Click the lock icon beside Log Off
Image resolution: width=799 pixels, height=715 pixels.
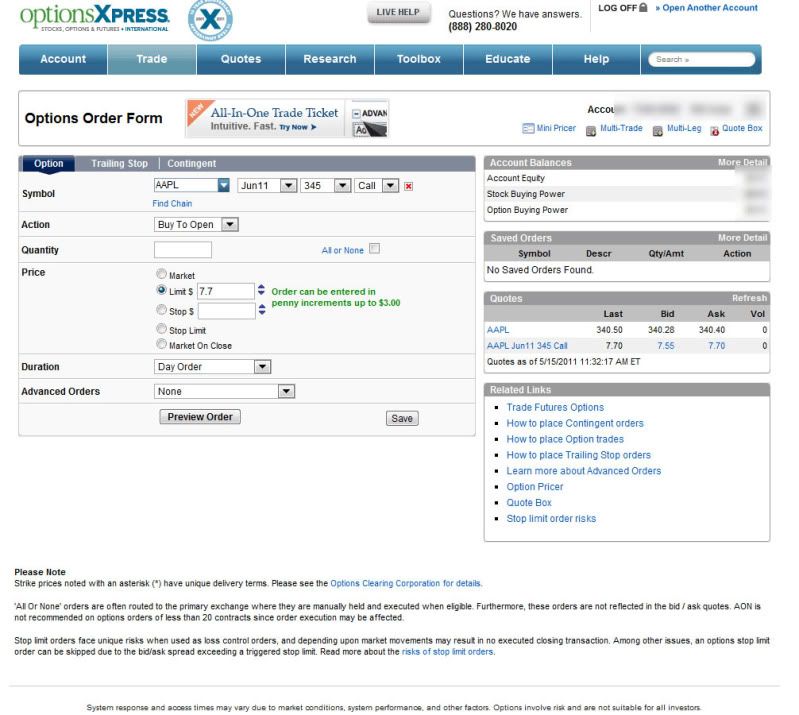pos(643,8)
